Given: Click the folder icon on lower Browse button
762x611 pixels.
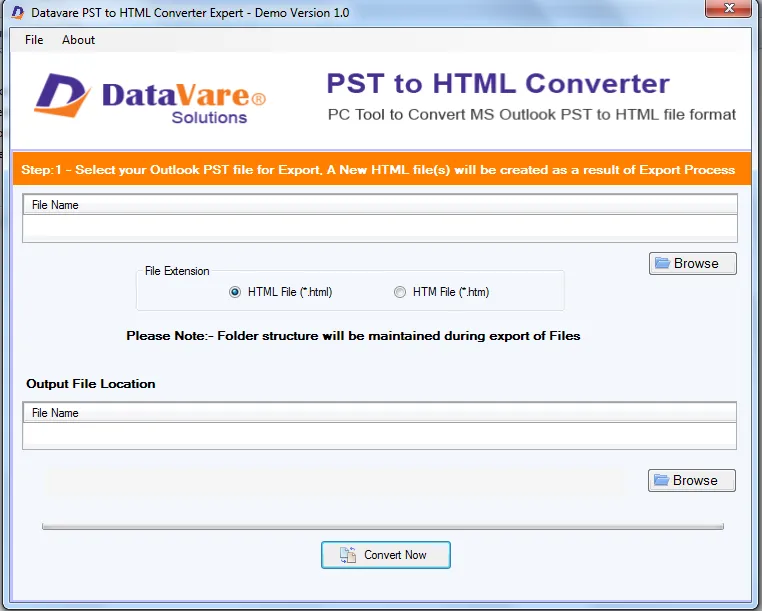Looking at the screenshot, I should click(661, 480).
